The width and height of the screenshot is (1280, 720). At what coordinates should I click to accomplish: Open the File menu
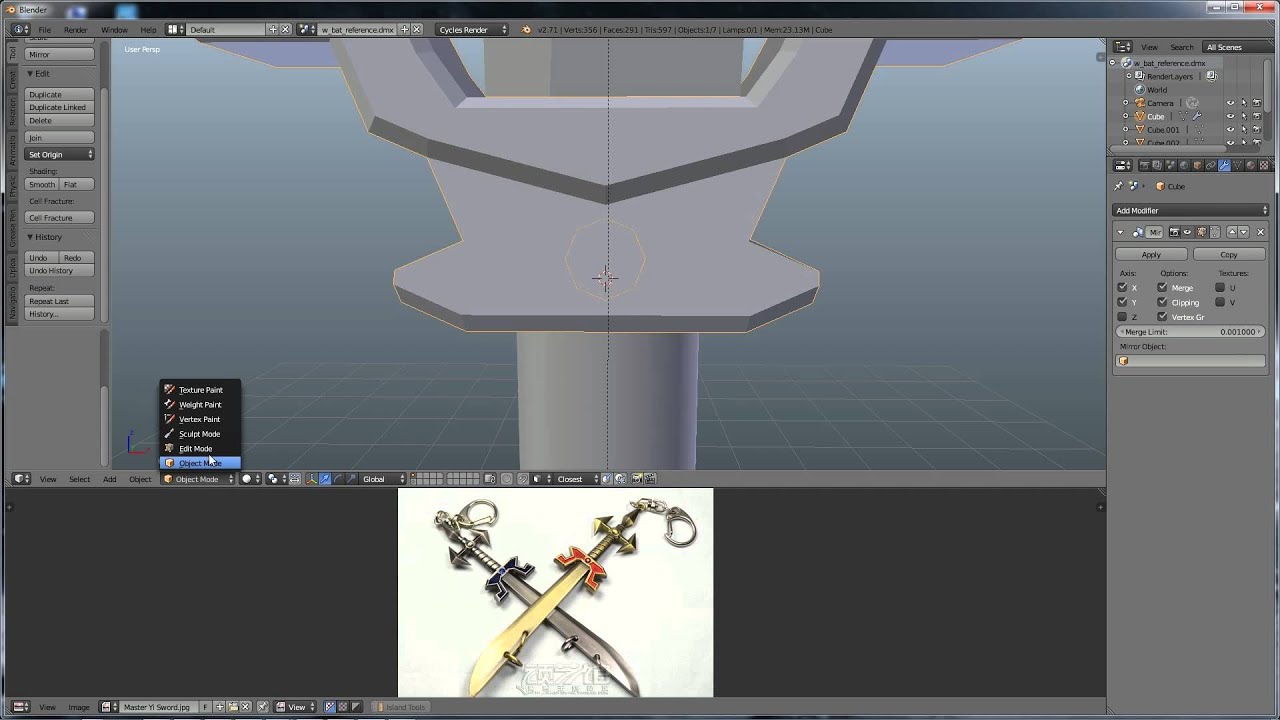45,30
